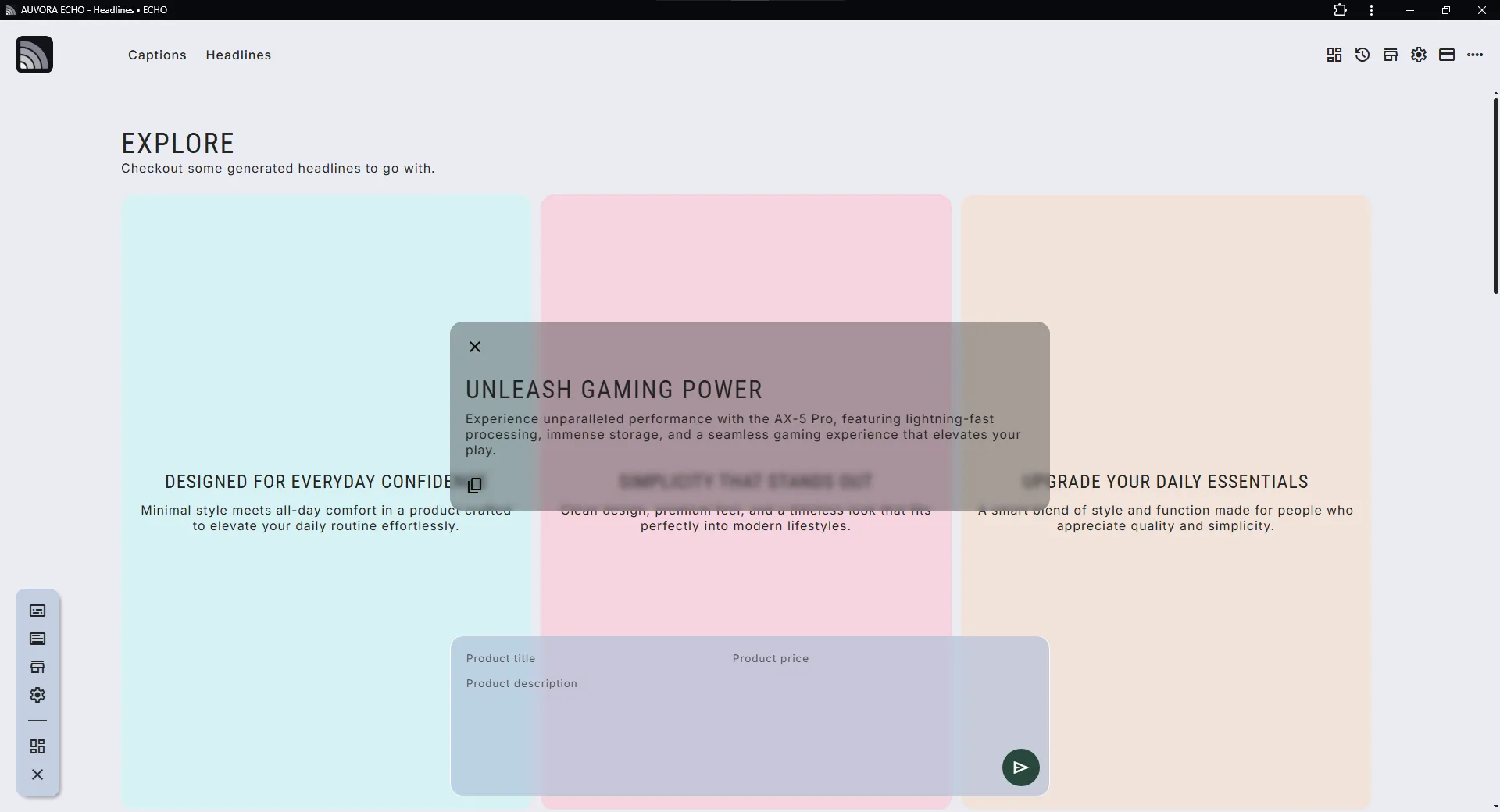Focus the Product title field

click(x=592, y=658)
